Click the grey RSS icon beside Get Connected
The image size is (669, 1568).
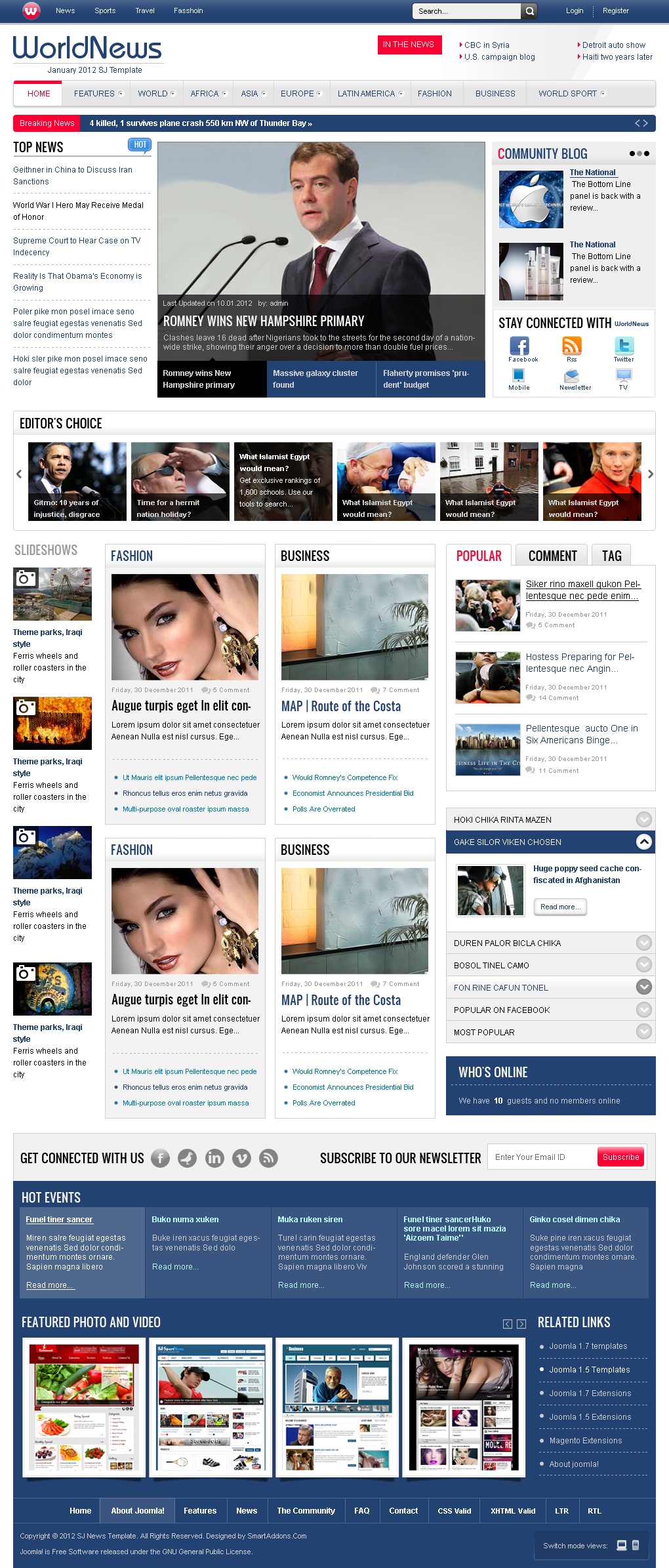pyautogui.click(x=268, y=1158)
